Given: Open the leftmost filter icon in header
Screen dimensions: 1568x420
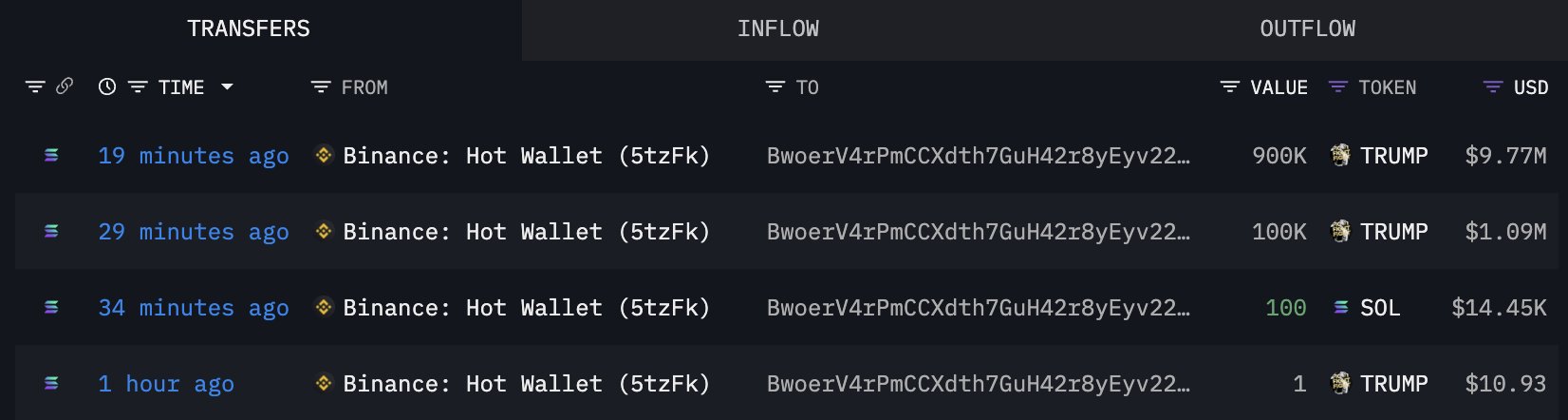Looking at the screenshot, I should tap(35, 86).
